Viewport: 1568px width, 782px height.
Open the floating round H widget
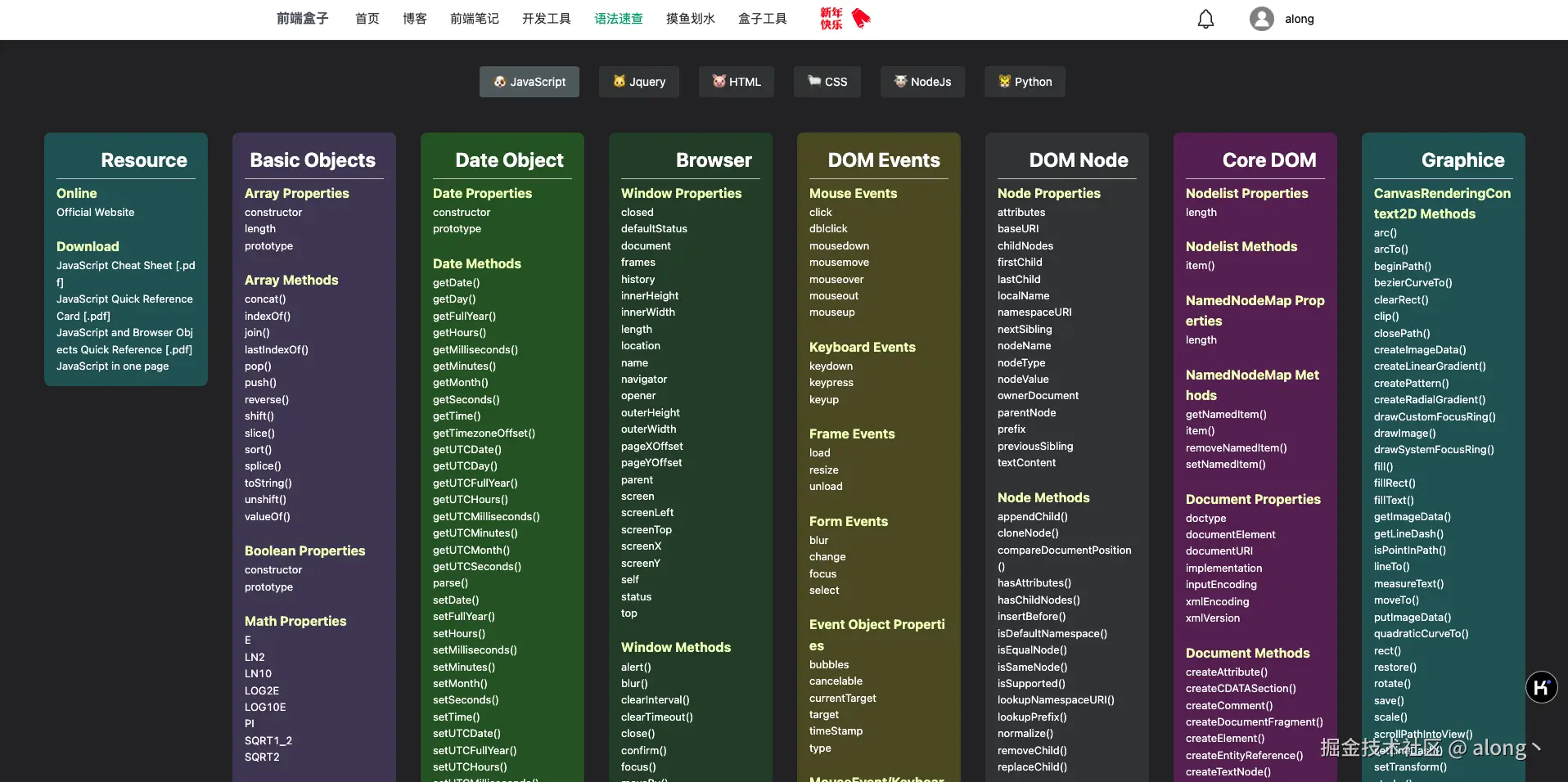click(1541, 687)
